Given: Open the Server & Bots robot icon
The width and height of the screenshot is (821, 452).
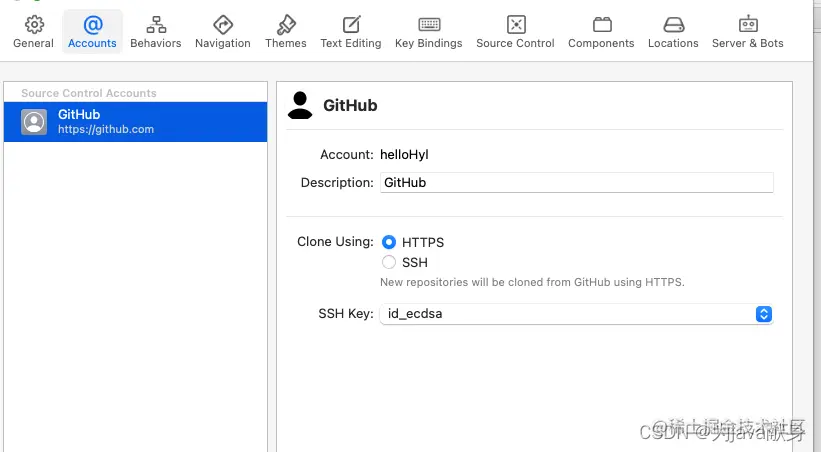Looking at the screenshot, I should (748, 24).
